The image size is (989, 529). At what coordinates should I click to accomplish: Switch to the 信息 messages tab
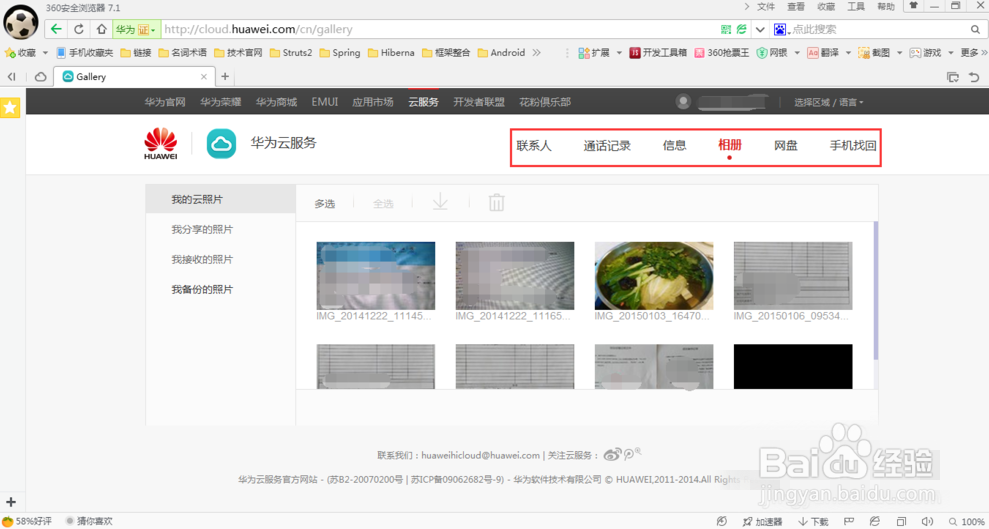tap(674, 146)
